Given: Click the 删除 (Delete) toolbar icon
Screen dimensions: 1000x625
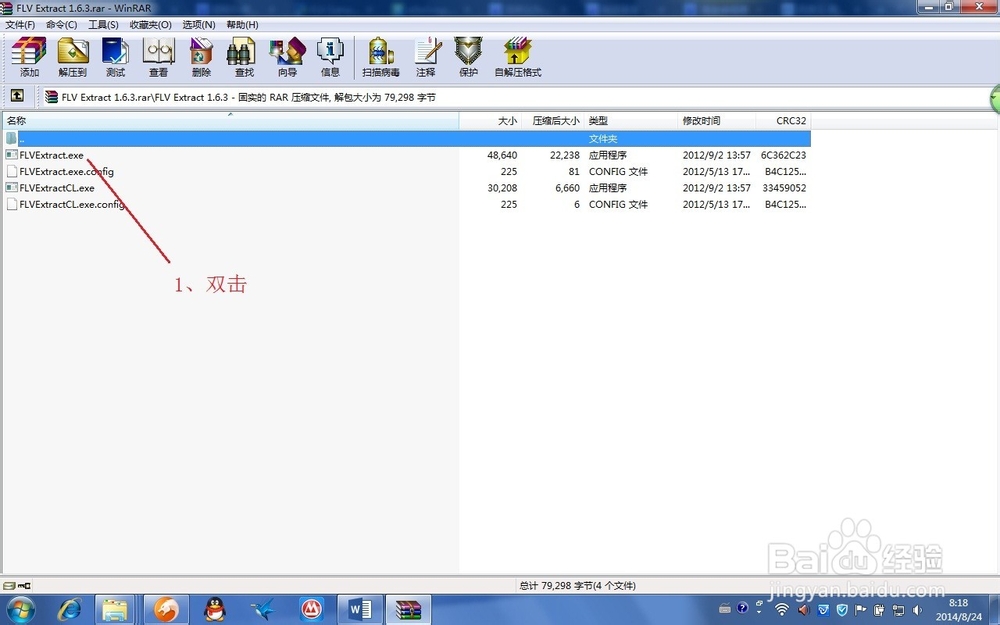Looking at the screenshot, I should click(x=202, y=57).
